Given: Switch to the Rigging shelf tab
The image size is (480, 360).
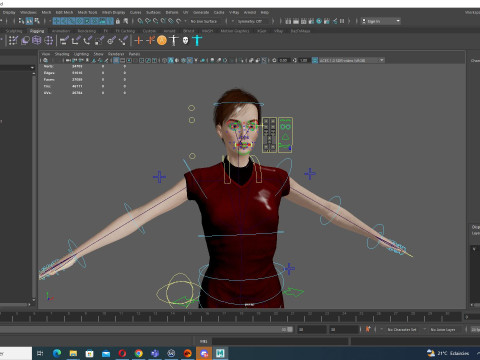Looking at the screenshot, I should pos(37,31).
